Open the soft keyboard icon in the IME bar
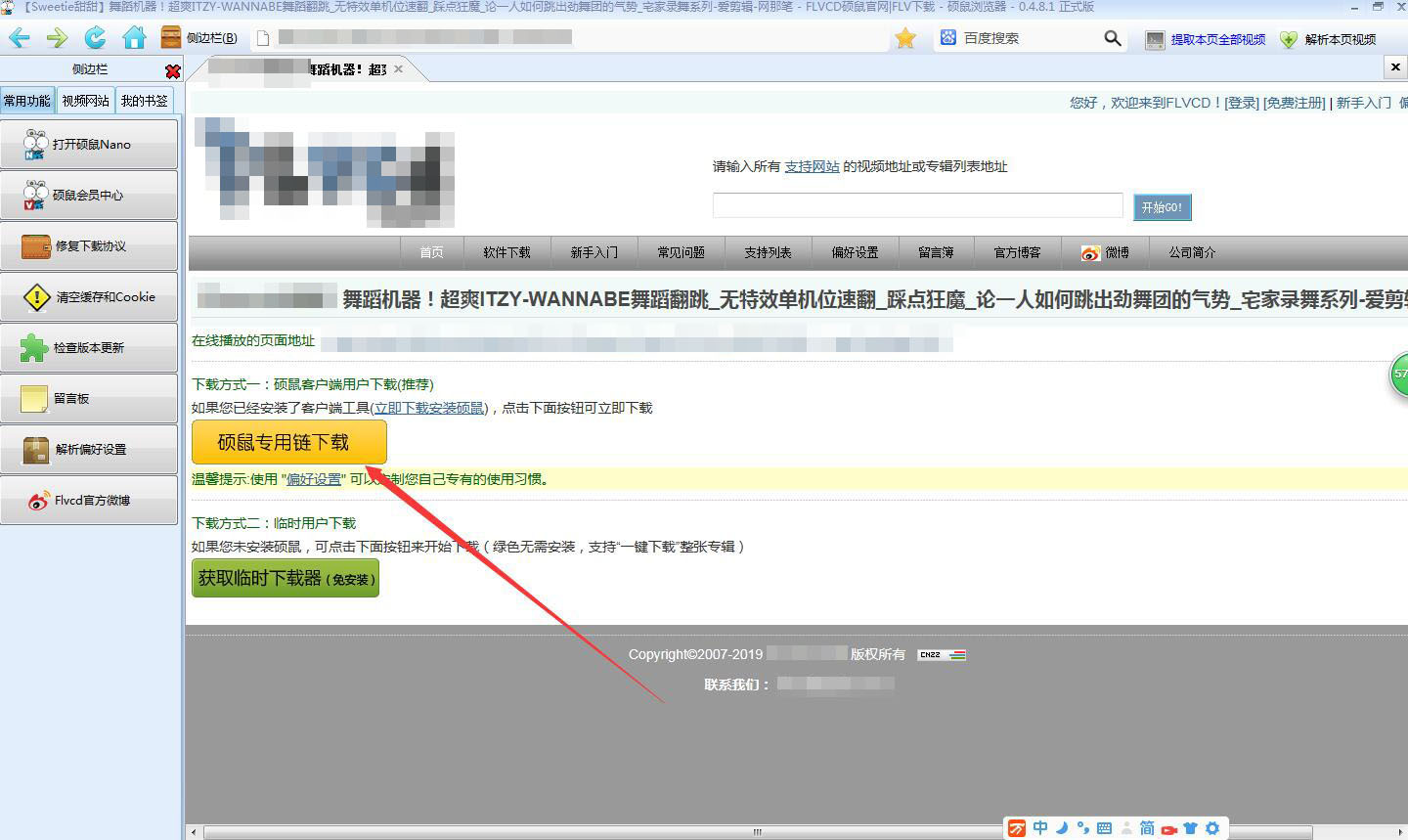The image size is (1408, 840). click(x=1104, y=828)
